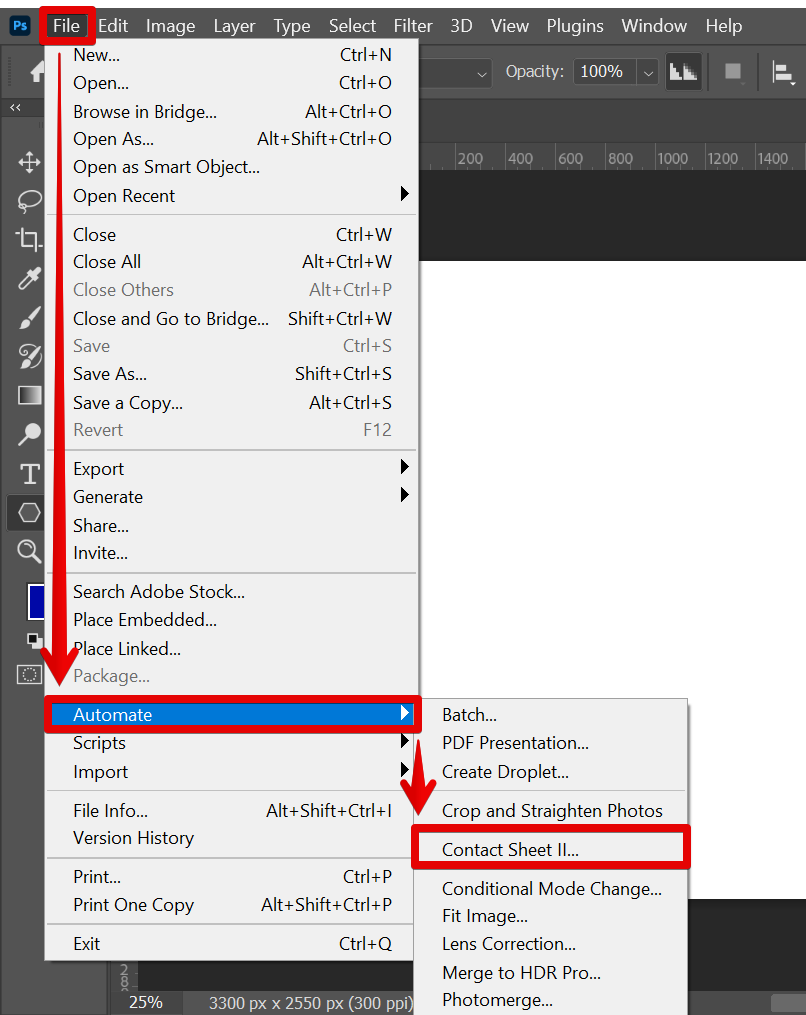The width and height of the screenshot is (806, 1015).
Task: Open the Image menu
Action: (170, 26)
